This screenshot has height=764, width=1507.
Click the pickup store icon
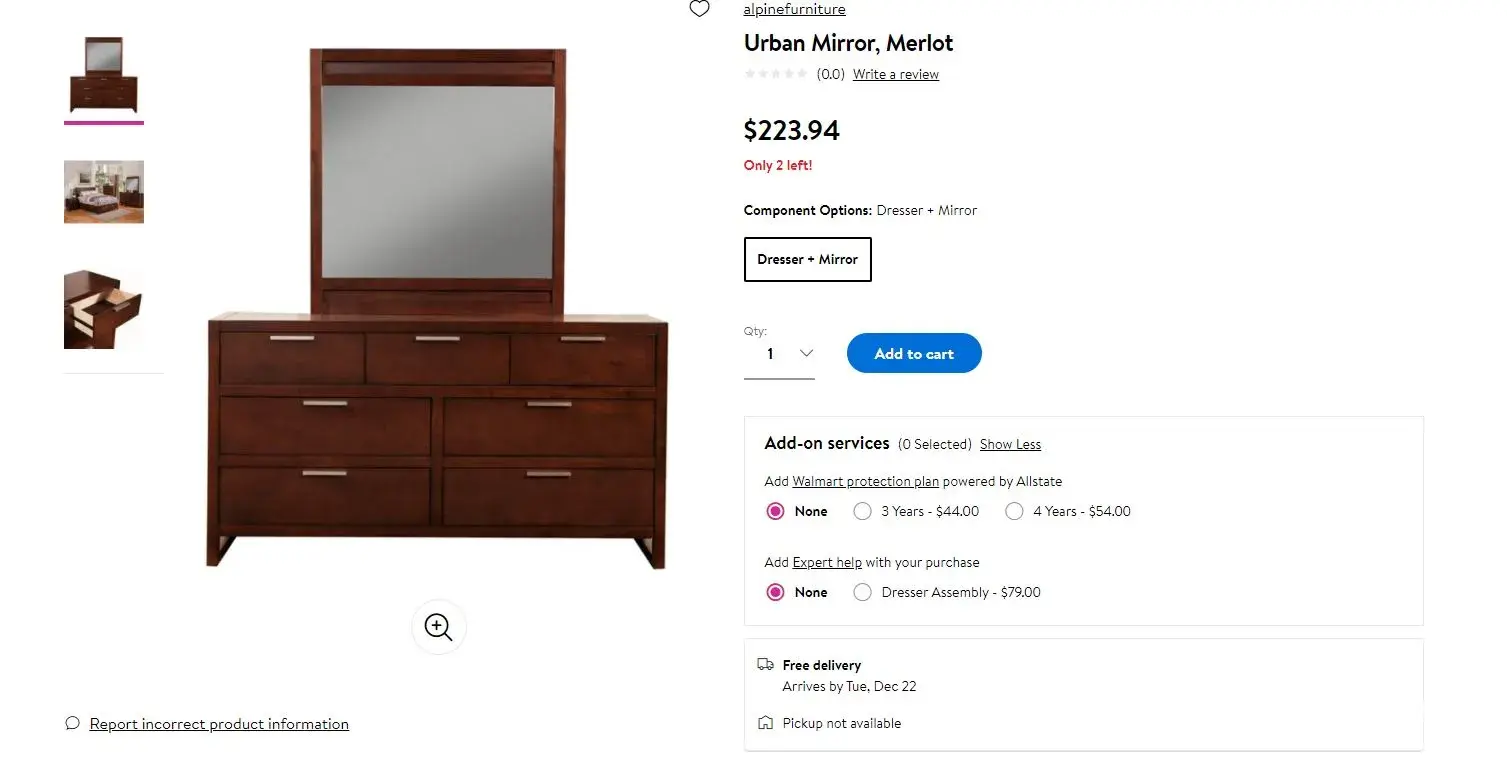[x=766, y=722]
